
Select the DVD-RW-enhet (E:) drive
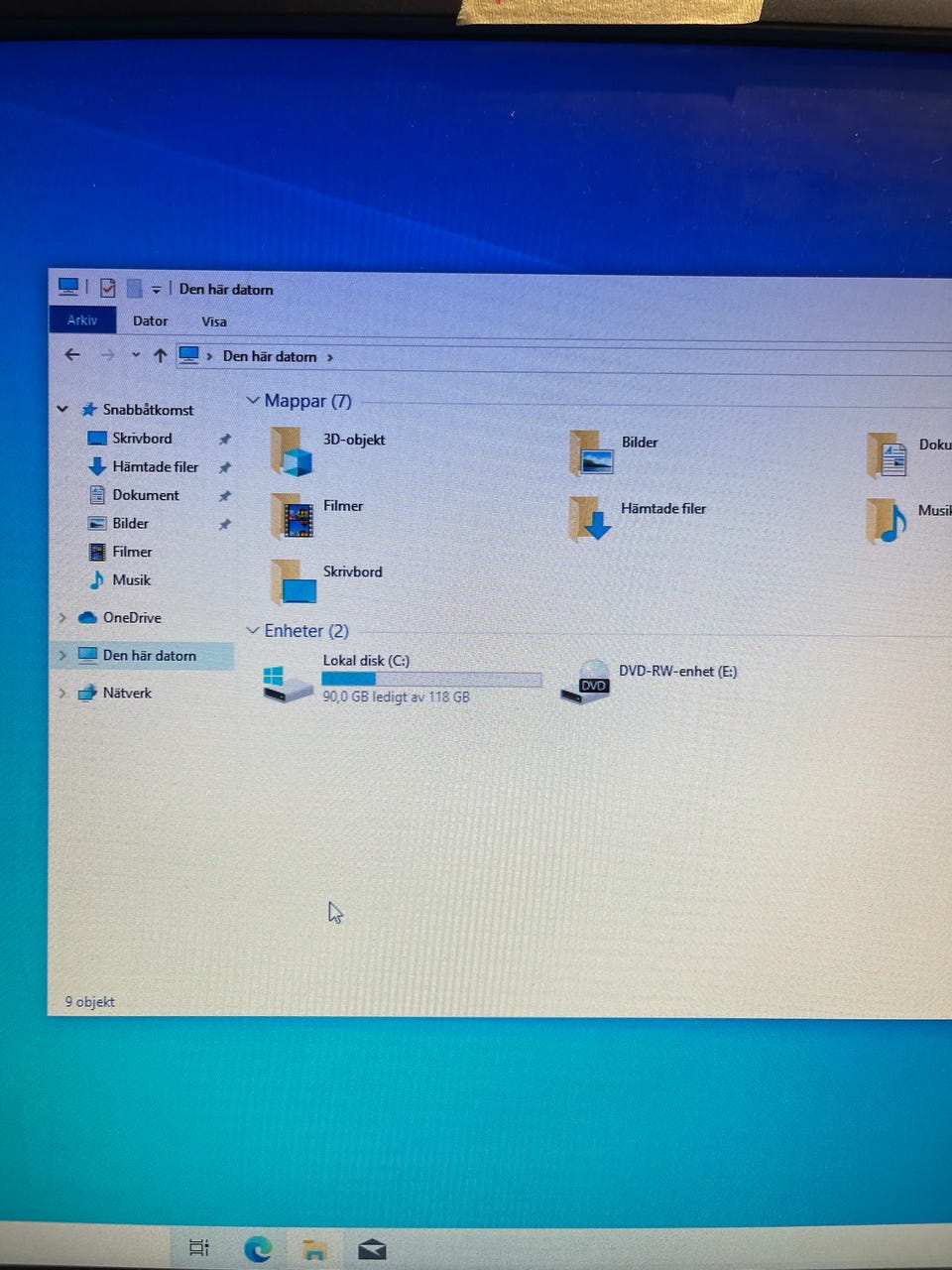pyautogui.click(x=586, y=682)
